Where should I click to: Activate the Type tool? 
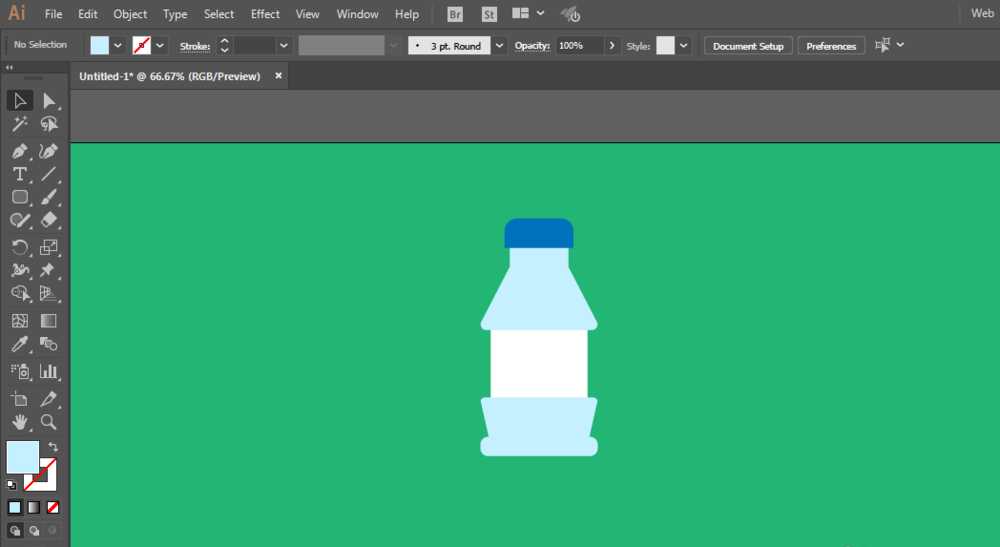[19, 174]
